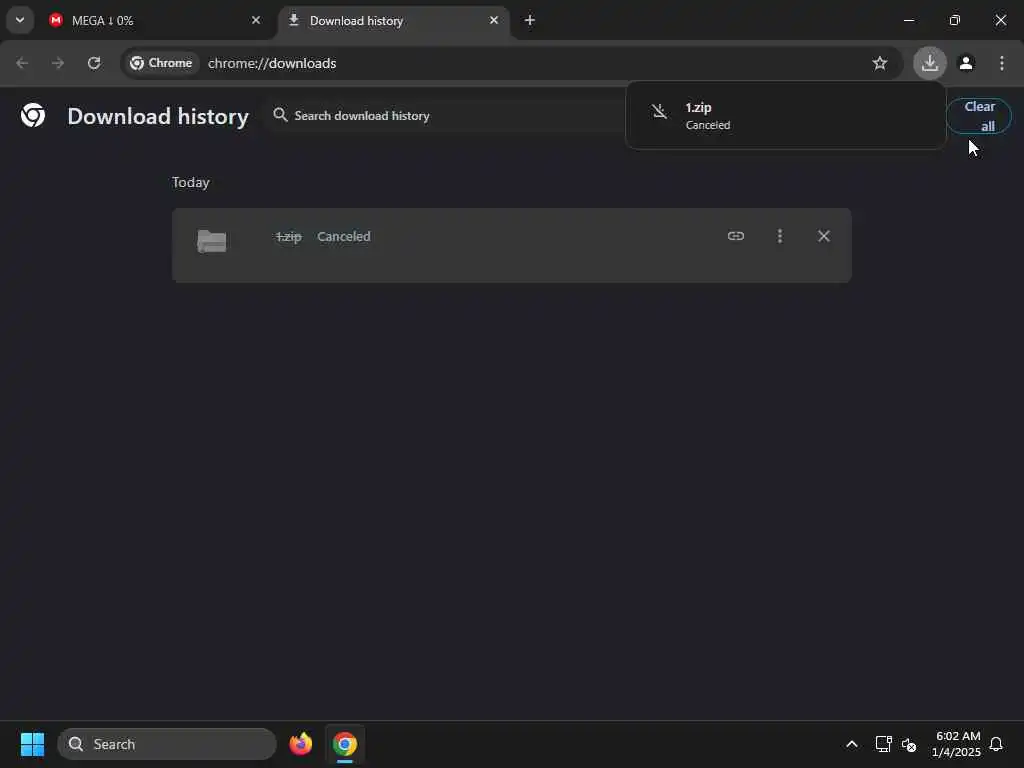Viewport: 1024px width, 768px height.
Task: Open the profile avatar menu
Action: coord(966,63)
